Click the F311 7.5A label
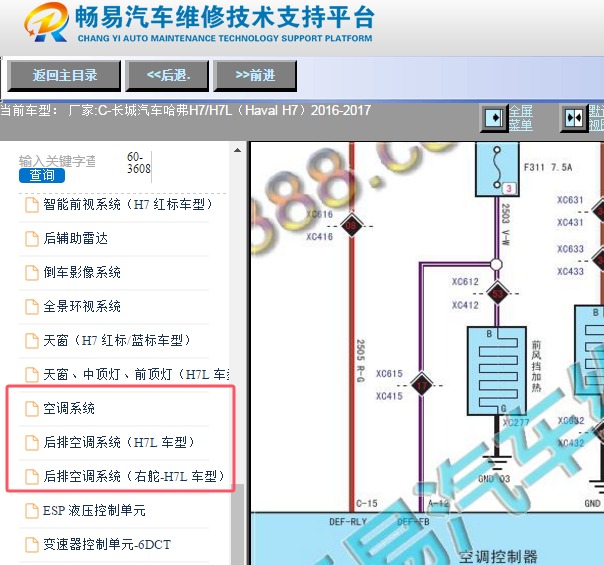Screen dimensions: 604x565 [548, 168]
